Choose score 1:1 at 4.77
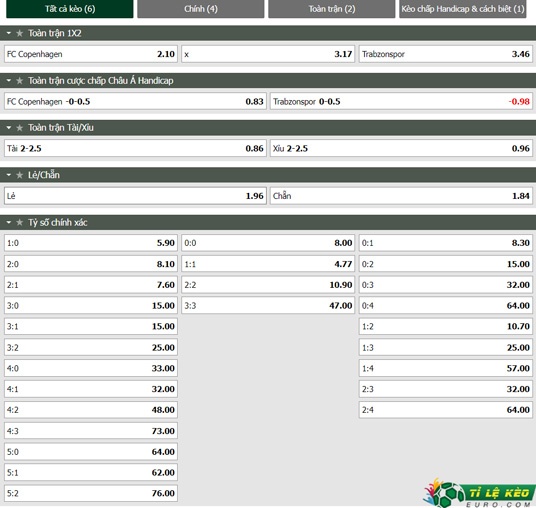 [x=268, y=264]
